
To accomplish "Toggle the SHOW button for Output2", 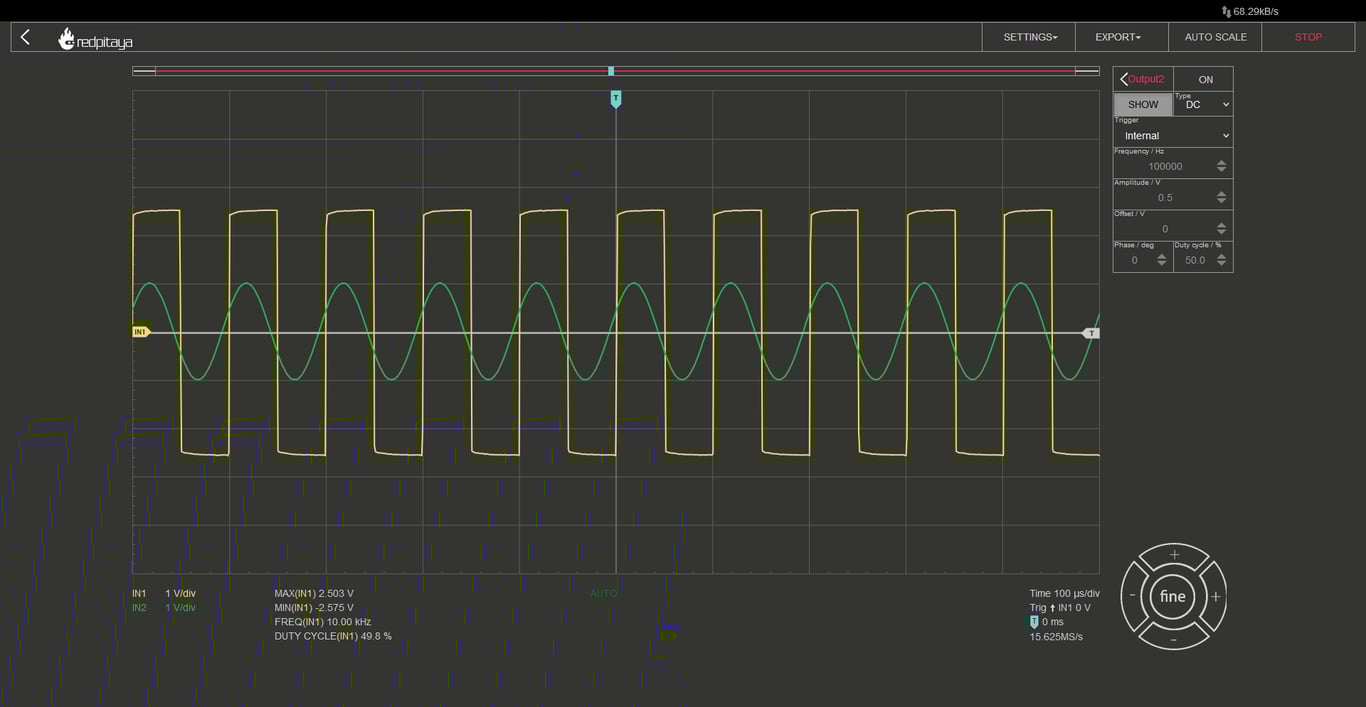I will (1143, 104).
